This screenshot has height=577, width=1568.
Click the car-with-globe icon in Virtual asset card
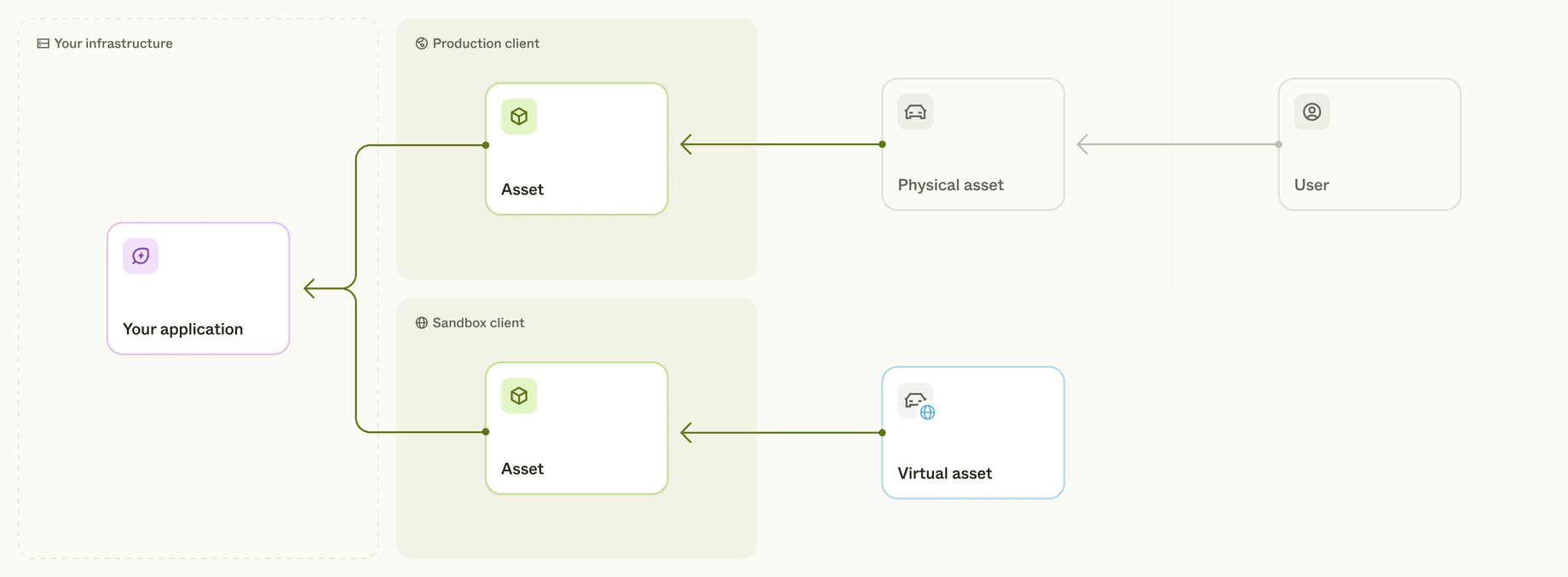click(917, 401)
